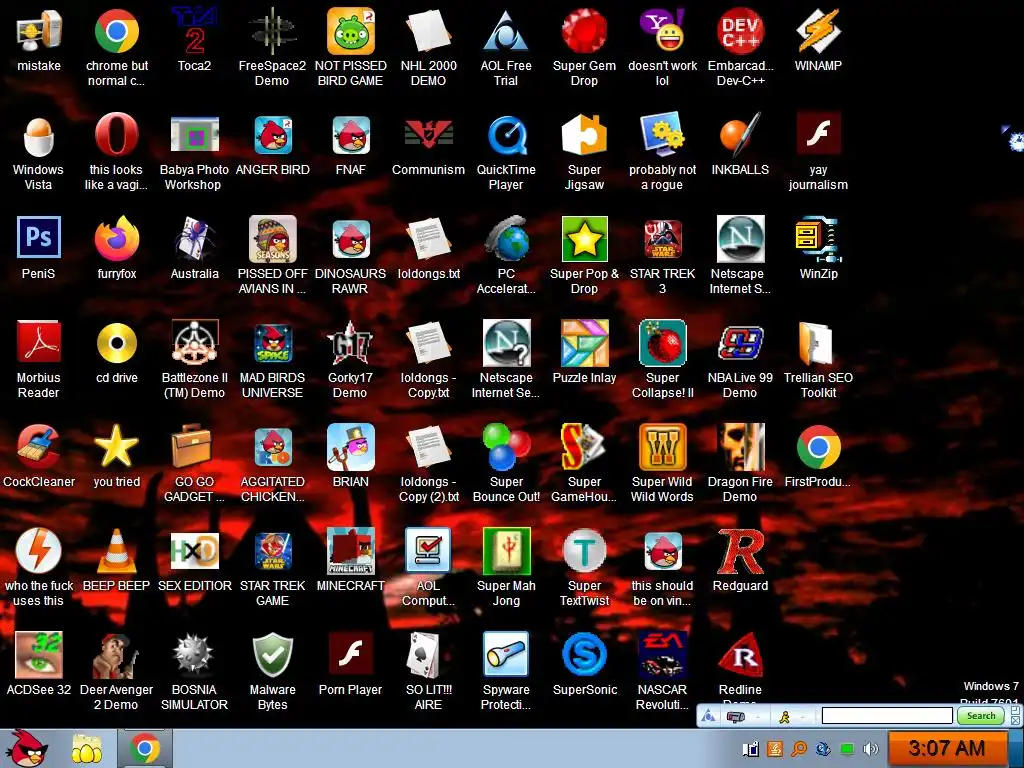Select the Dragon Fire Demo icon

coord(740,447)
